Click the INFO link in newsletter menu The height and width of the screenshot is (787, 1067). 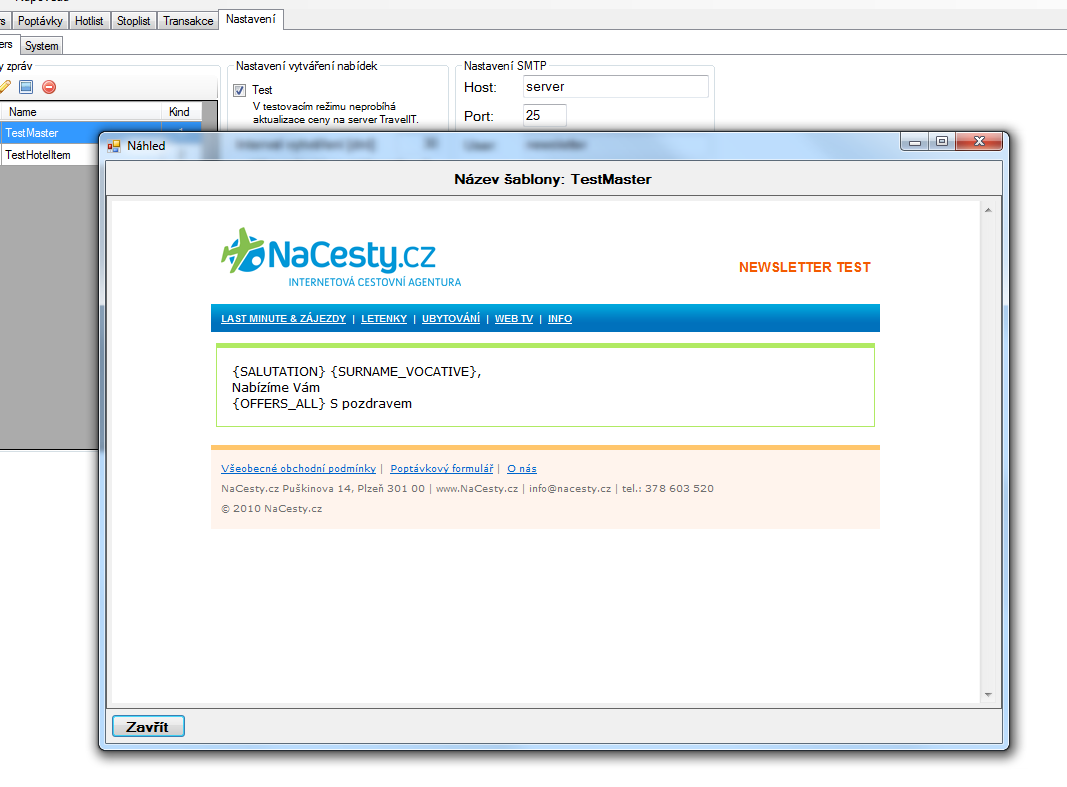[x=560, y=318]
